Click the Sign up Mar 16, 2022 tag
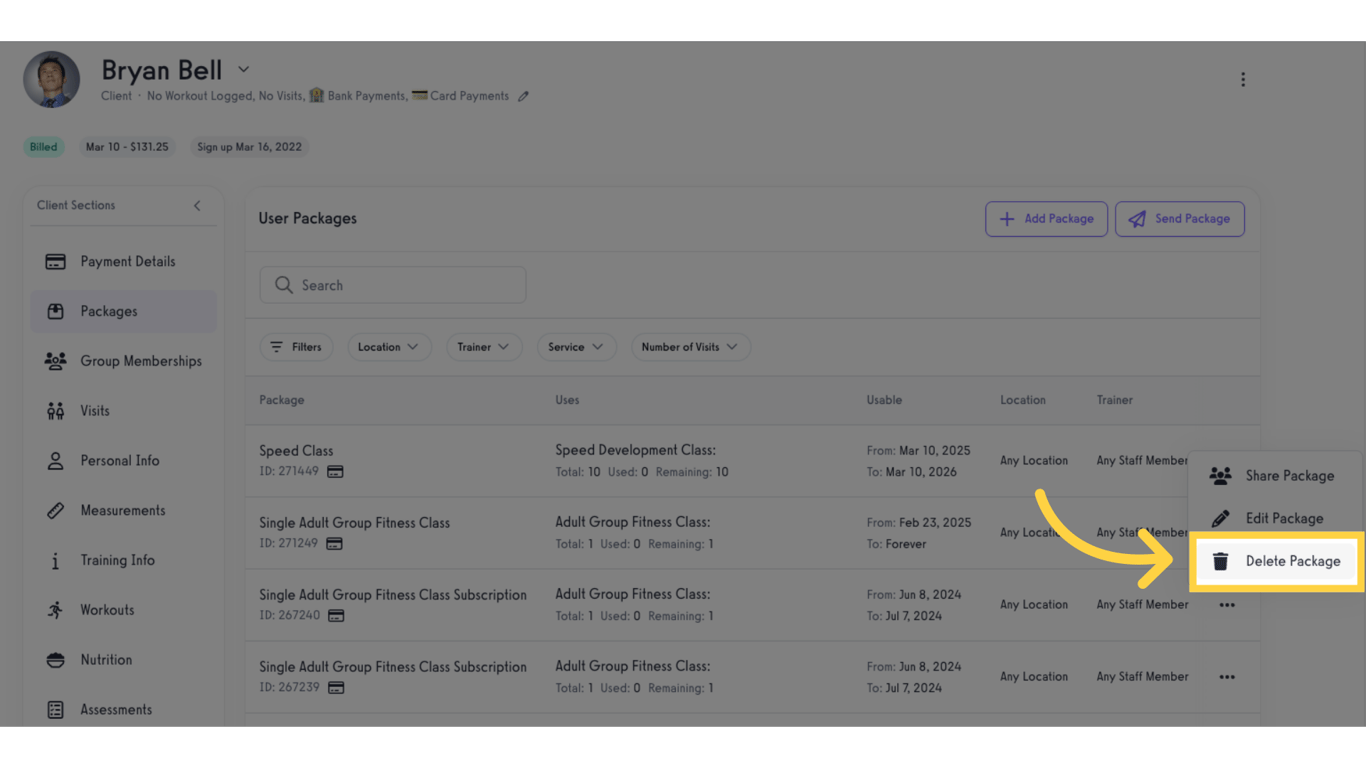The width and height of the screenshot is (1366, 768). [x=249, y=147]
